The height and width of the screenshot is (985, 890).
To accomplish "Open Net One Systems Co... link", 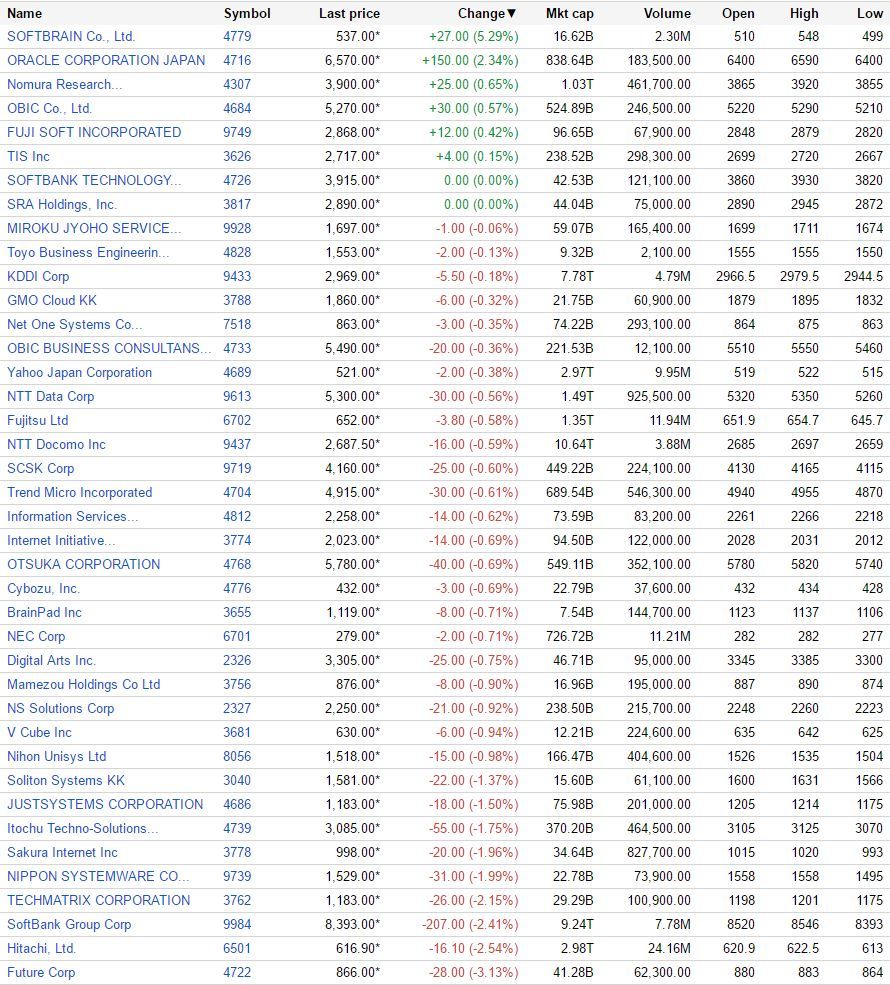I will coord(75,324).
